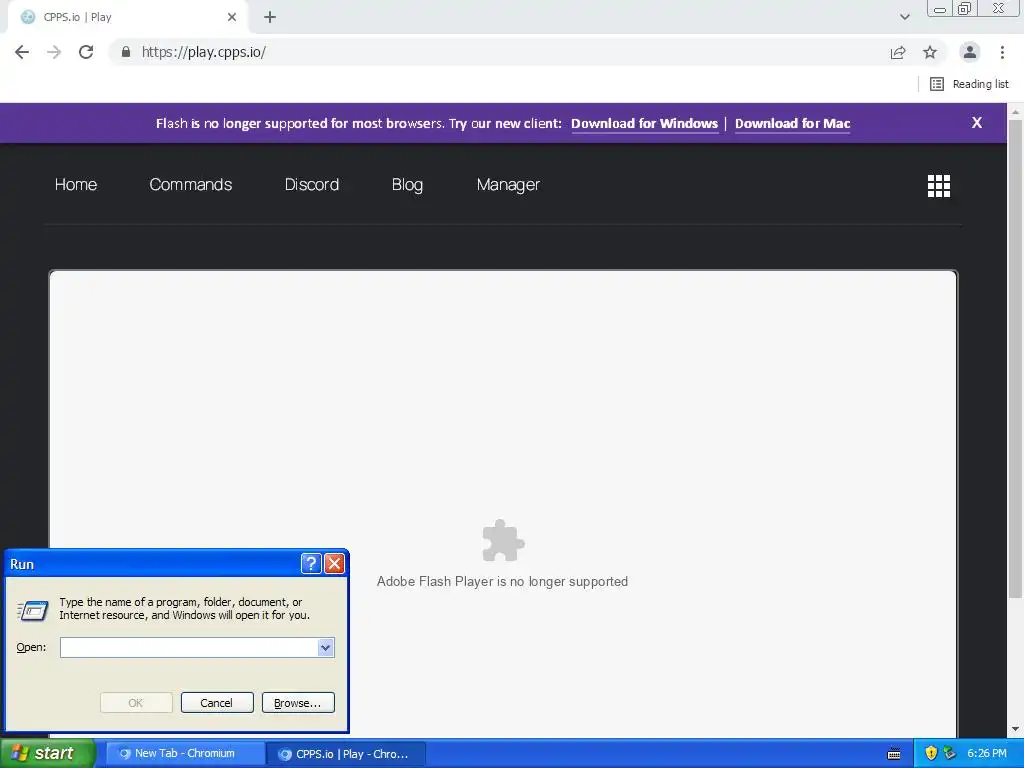
Task: Click the browser forward arrow
Action: (x=54, y=52)
